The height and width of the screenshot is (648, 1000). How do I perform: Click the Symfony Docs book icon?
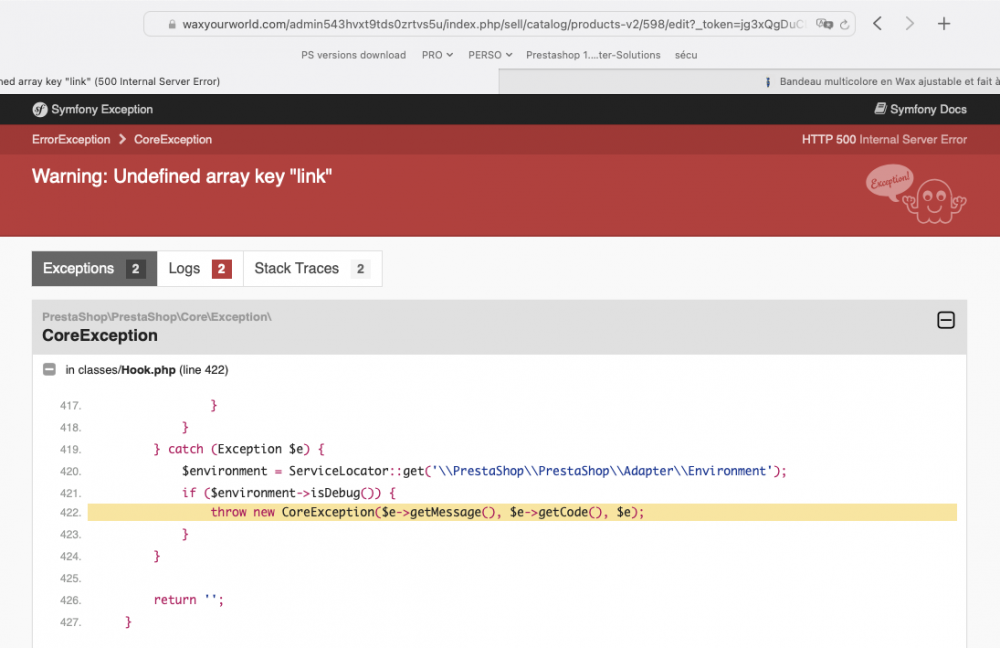880,108
